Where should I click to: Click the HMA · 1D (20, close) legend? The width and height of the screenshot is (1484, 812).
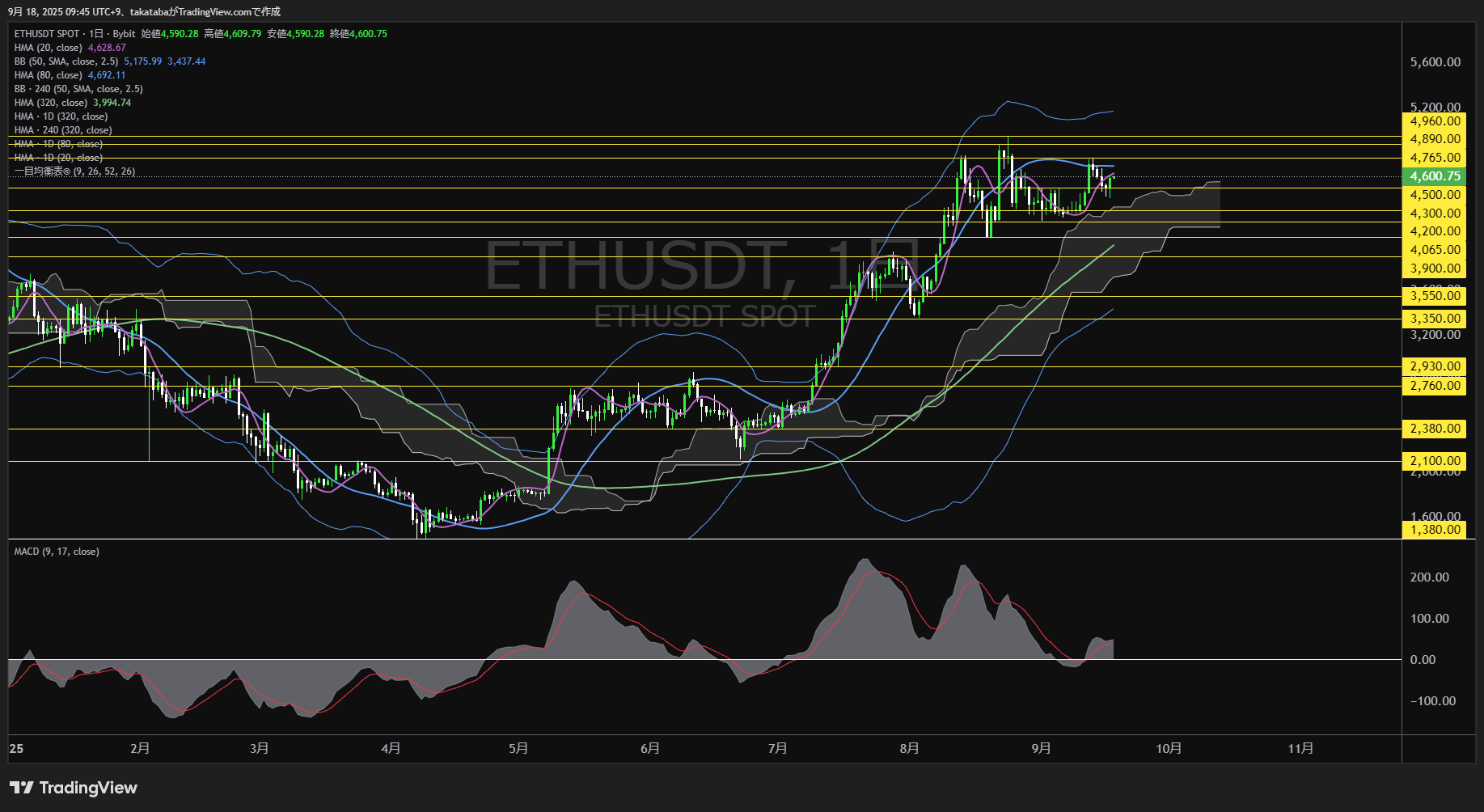pos(58,158)
